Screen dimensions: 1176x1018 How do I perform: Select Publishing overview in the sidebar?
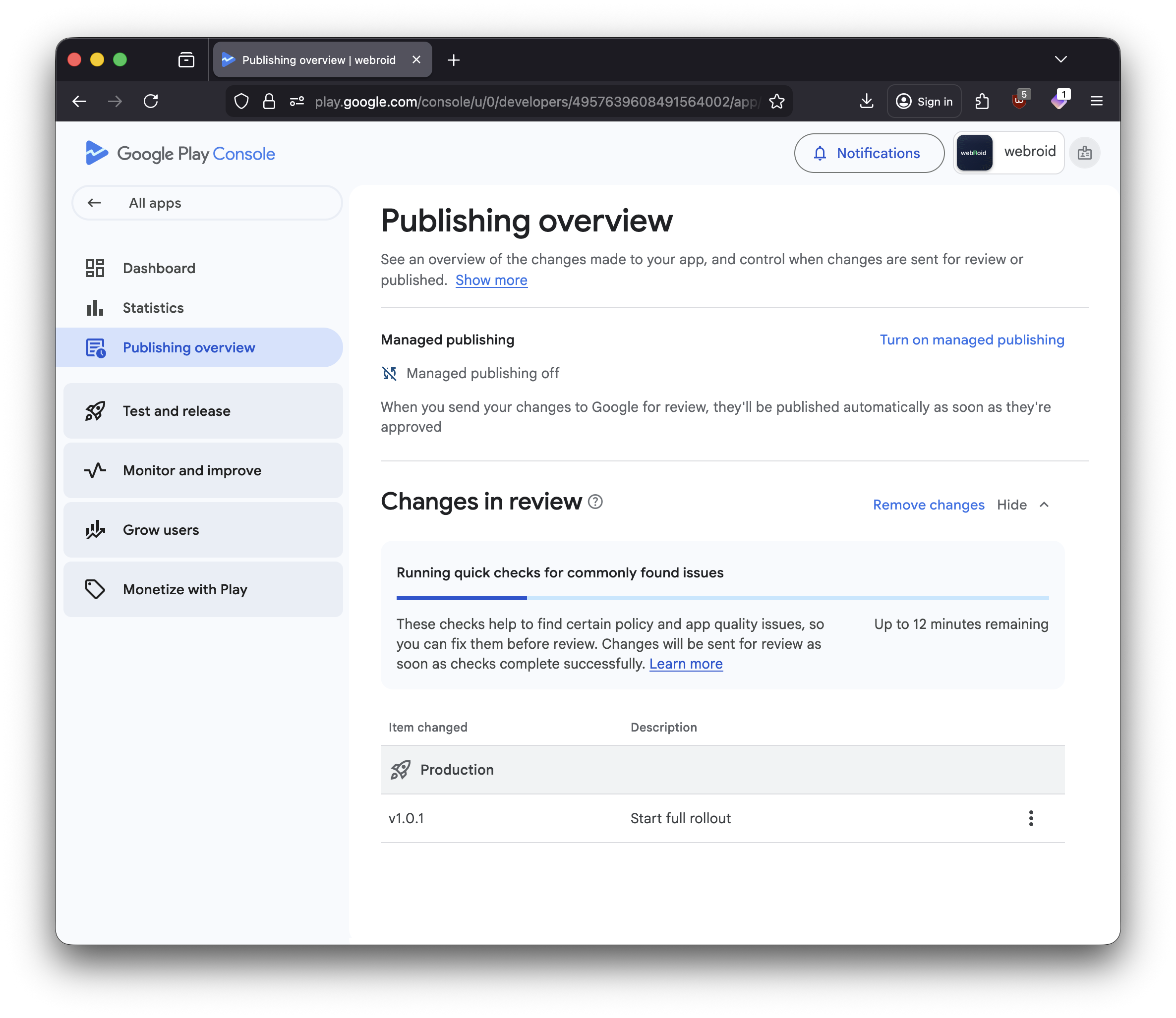click(x=200, y=347)
